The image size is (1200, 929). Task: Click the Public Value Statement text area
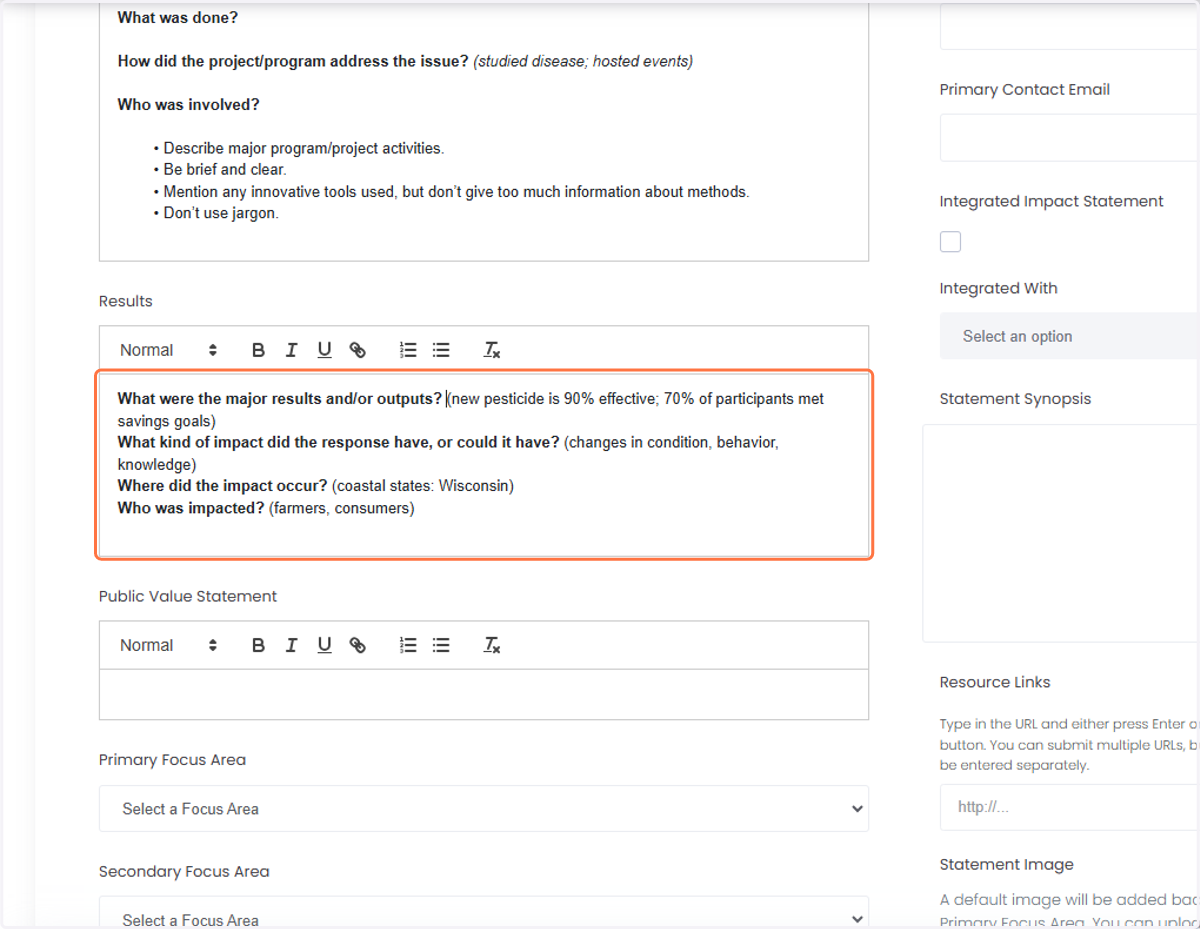(484, 694)
